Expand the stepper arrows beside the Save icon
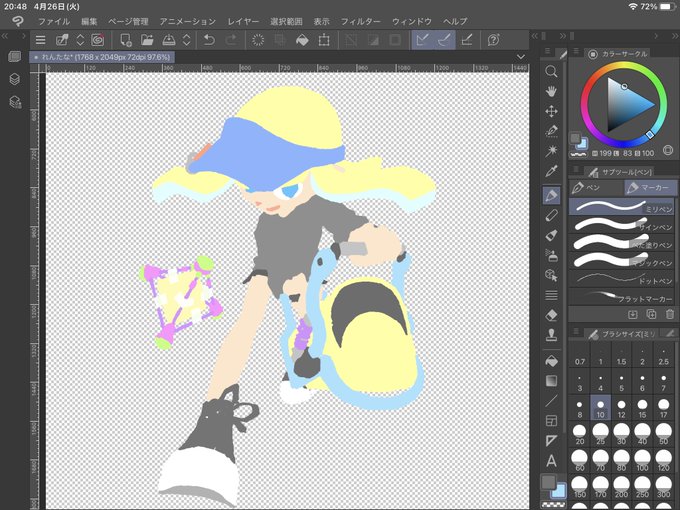680x510 pixels. point(186,40)
